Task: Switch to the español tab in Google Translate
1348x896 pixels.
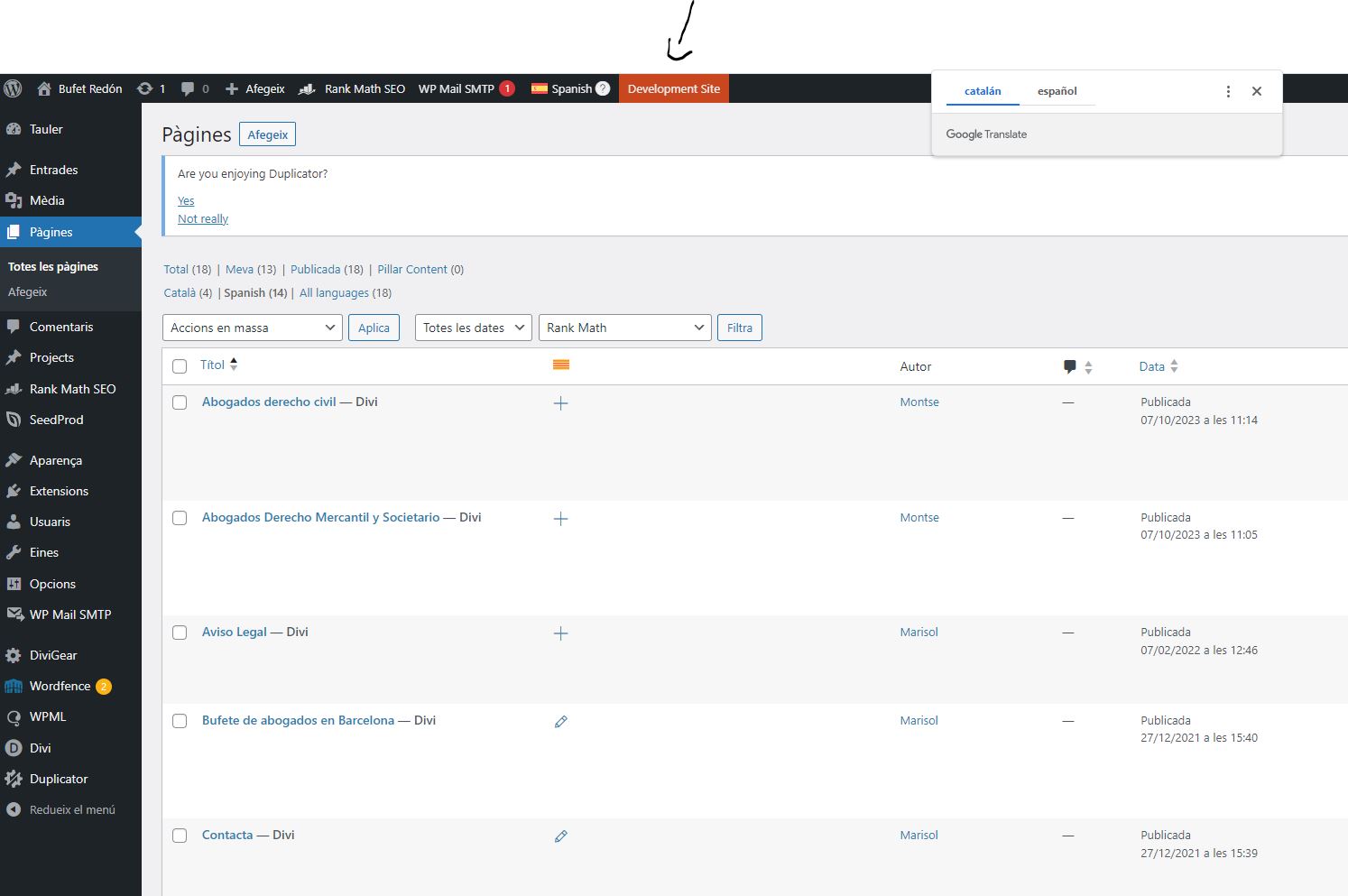Action: (x=1057, y=91)
